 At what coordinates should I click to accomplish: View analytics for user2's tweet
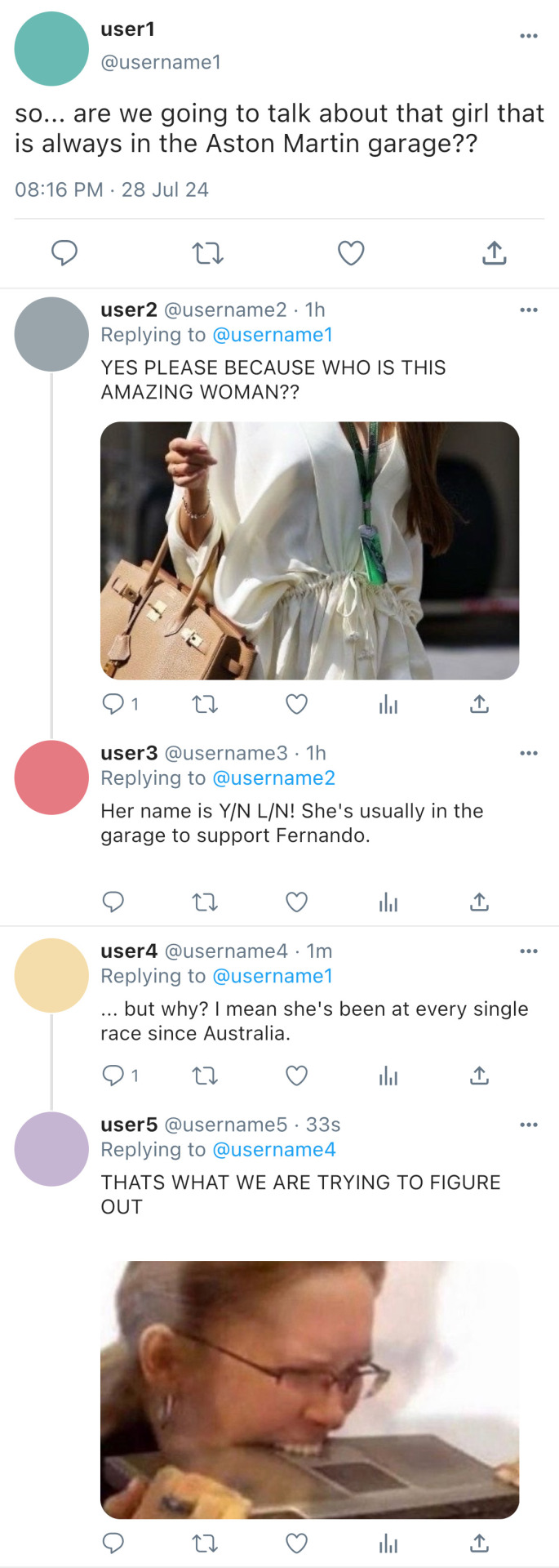[x=388, y=704]
